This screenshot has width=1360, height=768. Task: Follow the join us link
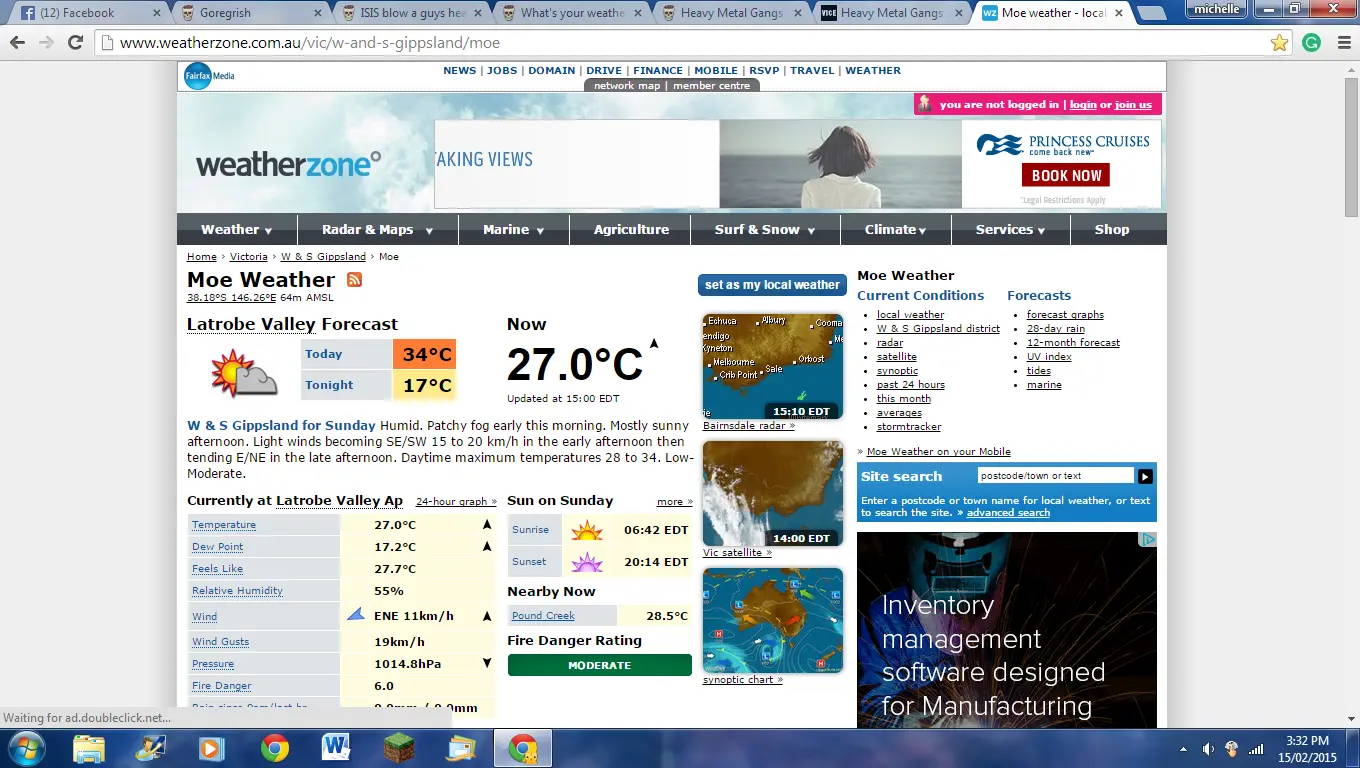pos(1133,105)
